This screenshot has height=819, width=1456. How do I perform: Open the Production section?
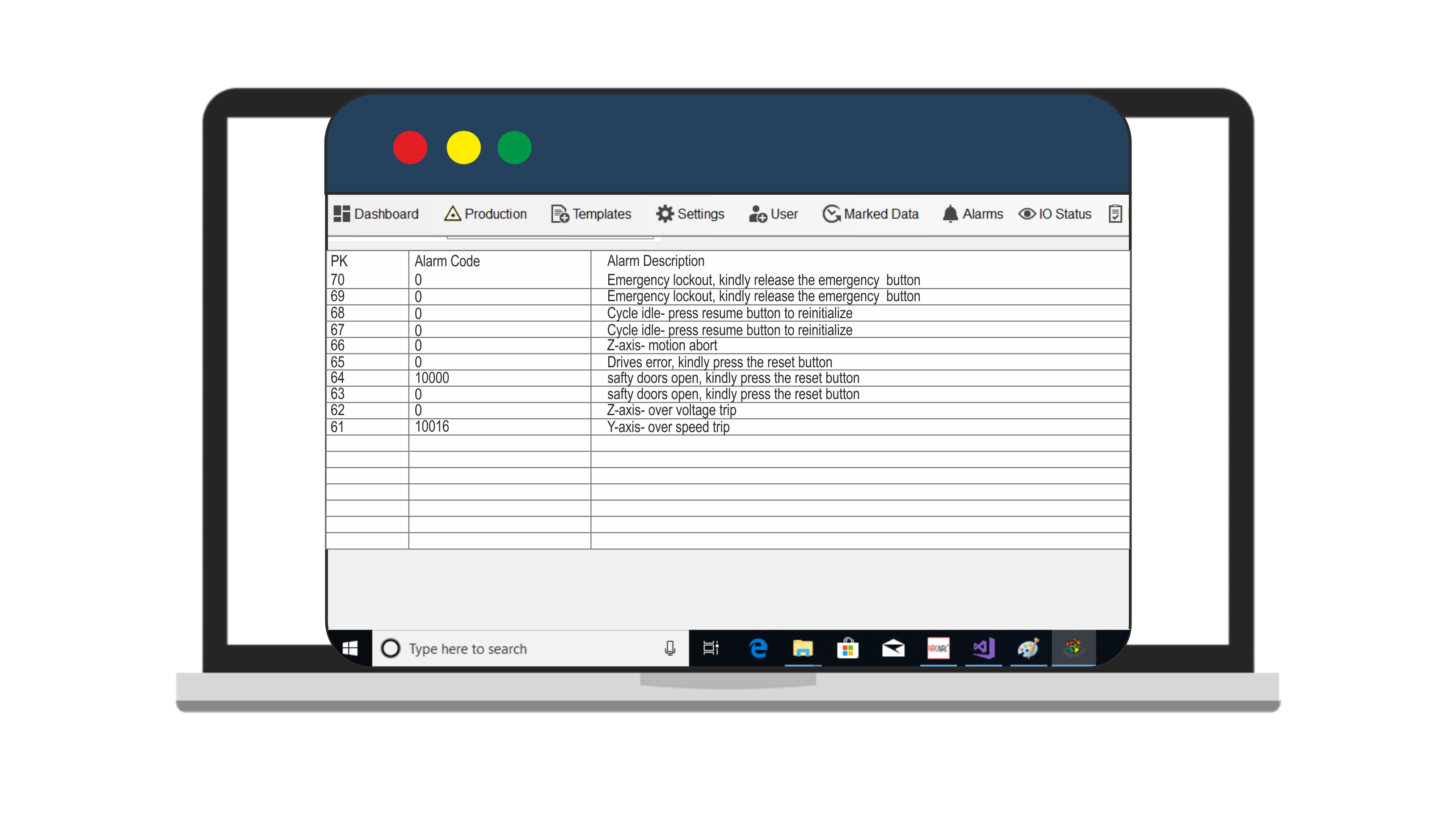tap(487, 213)
